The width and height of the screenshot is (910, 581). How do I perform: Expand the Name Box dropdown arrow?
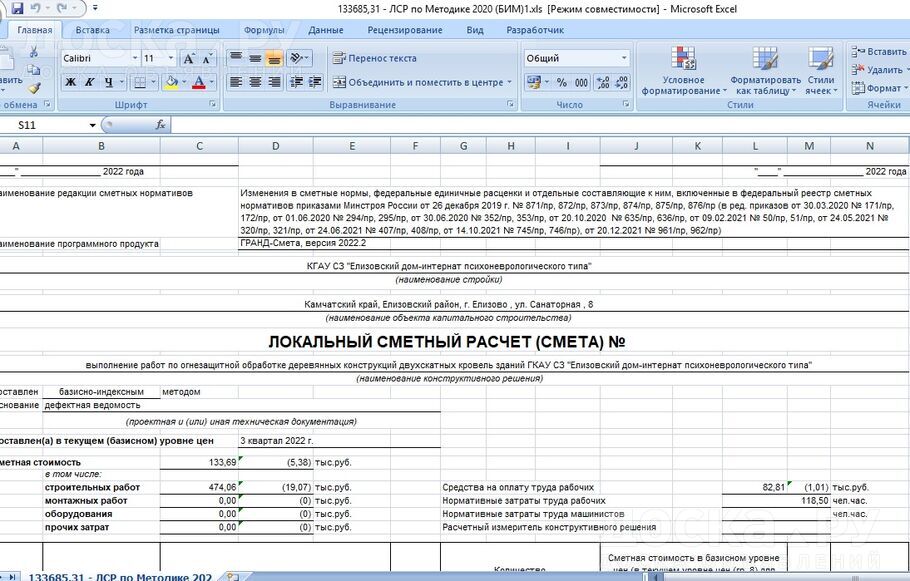[93, 126]
